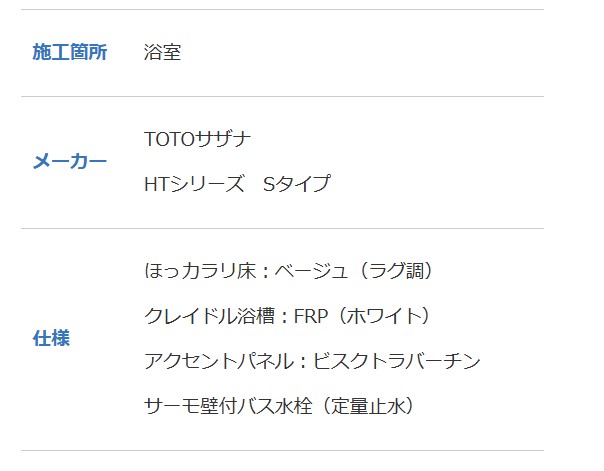This screenshot has width=604, height=471.
Task: Click the Sタイプ text
Action: point(296,184)
